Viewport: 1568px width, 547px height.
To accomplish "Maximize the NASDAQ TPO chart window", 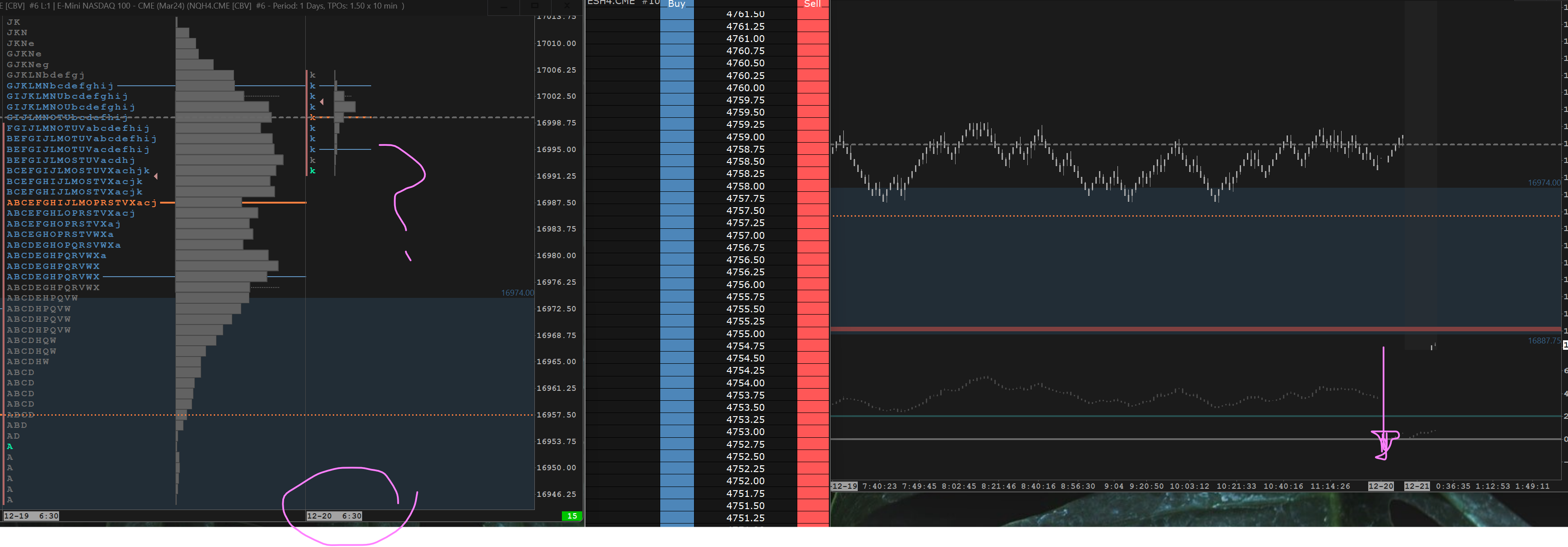I will [x=534, y=5].
